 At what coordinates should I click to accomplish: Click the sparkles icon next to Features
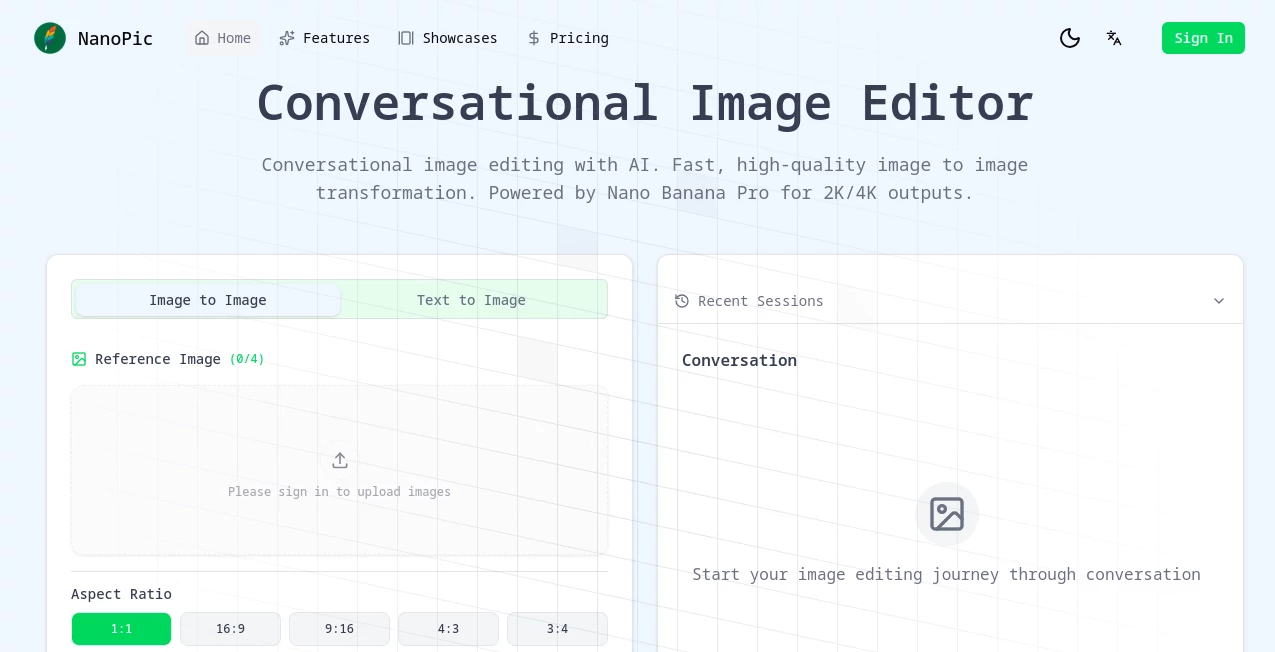287,38
